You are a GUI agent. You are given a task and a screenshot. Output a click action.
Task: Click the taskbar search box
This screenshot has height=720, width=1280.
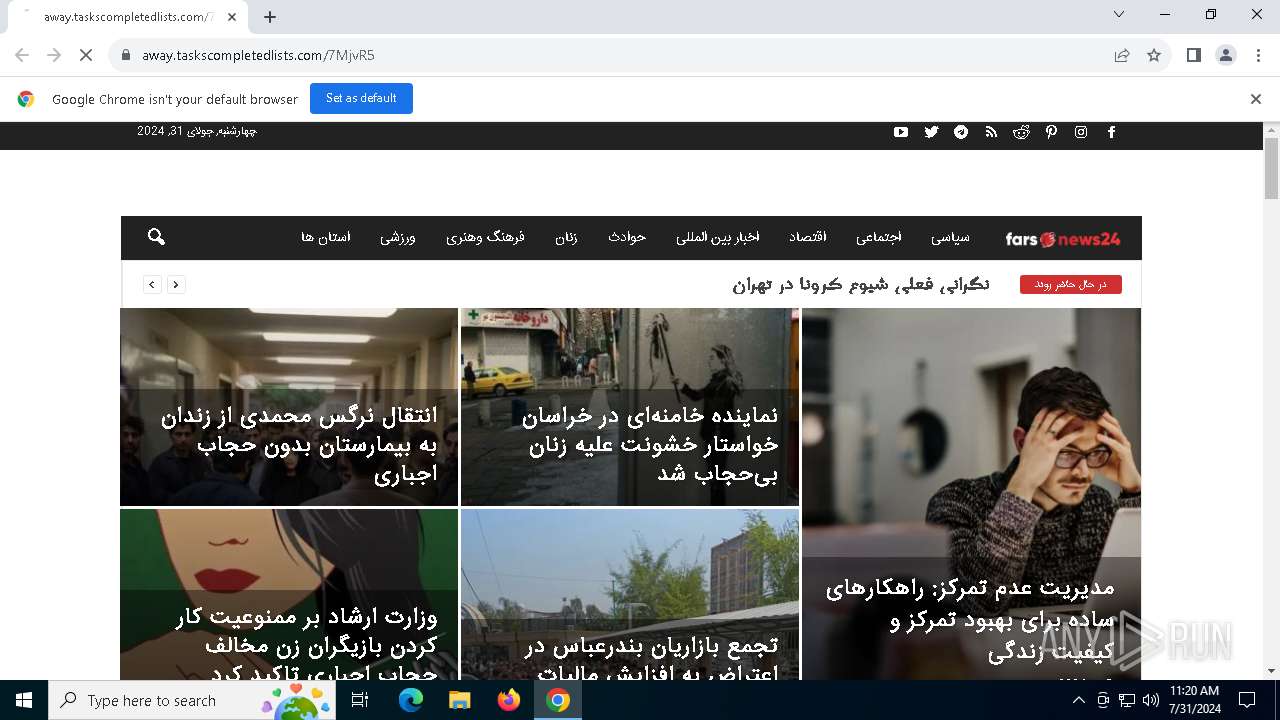[190, 700]
